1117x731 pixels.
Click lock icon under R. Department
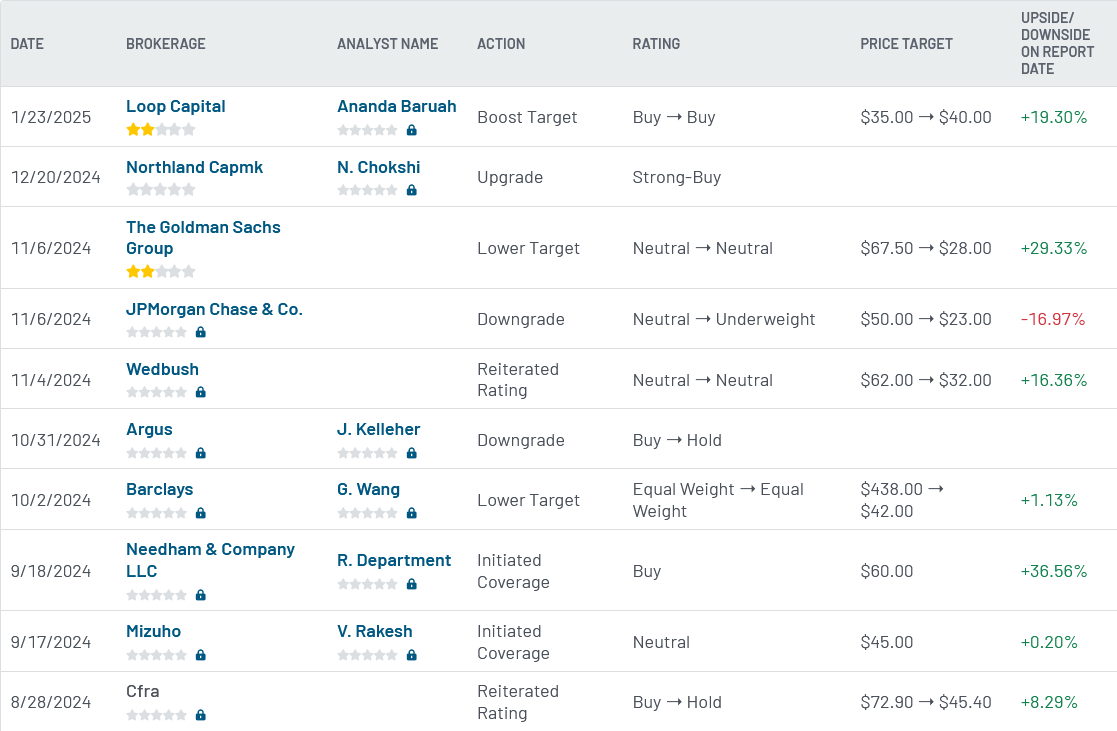pos(412,584)
